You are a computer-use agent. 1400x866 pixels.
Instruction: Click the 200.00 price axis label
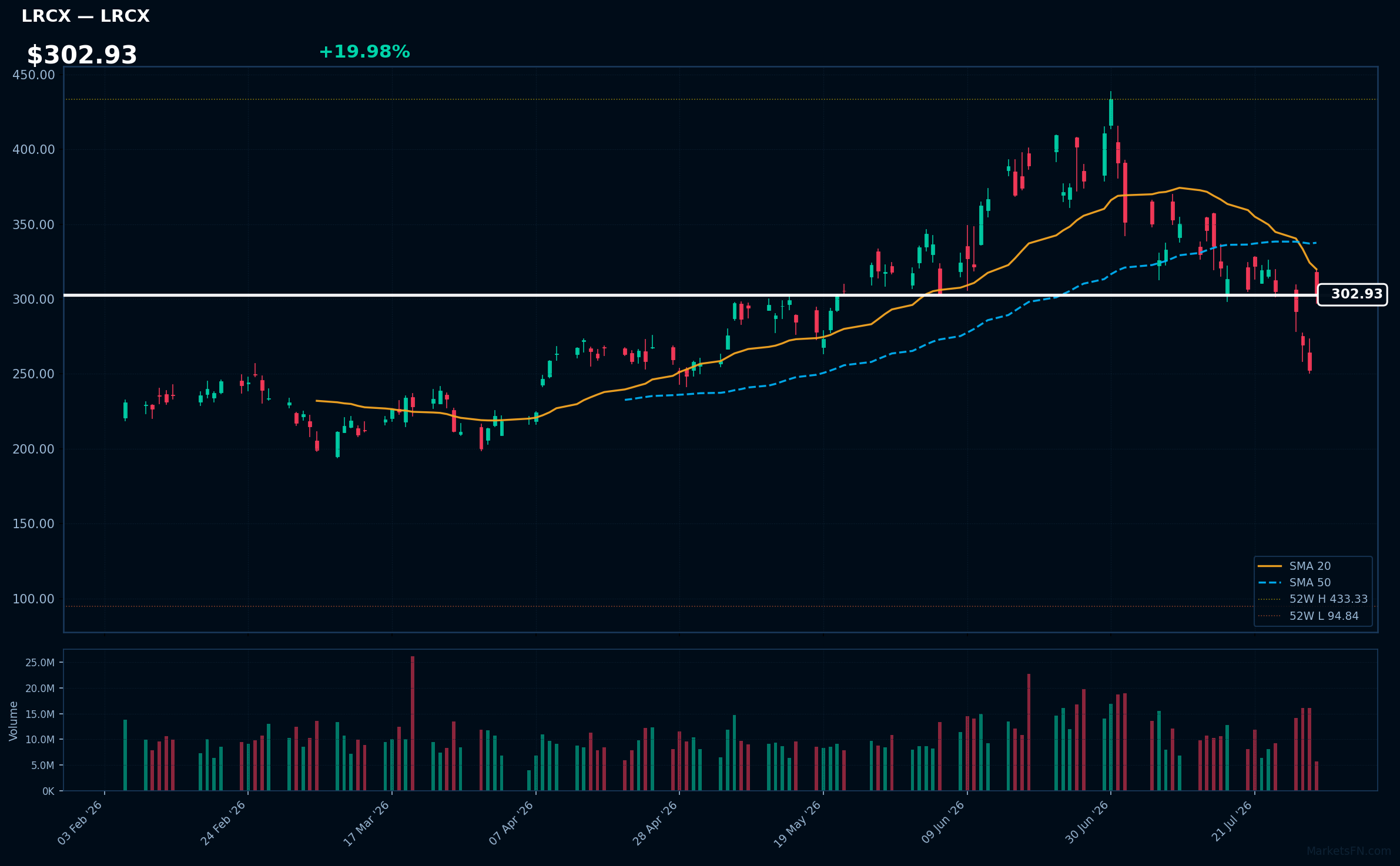click(x=34, y=449)
